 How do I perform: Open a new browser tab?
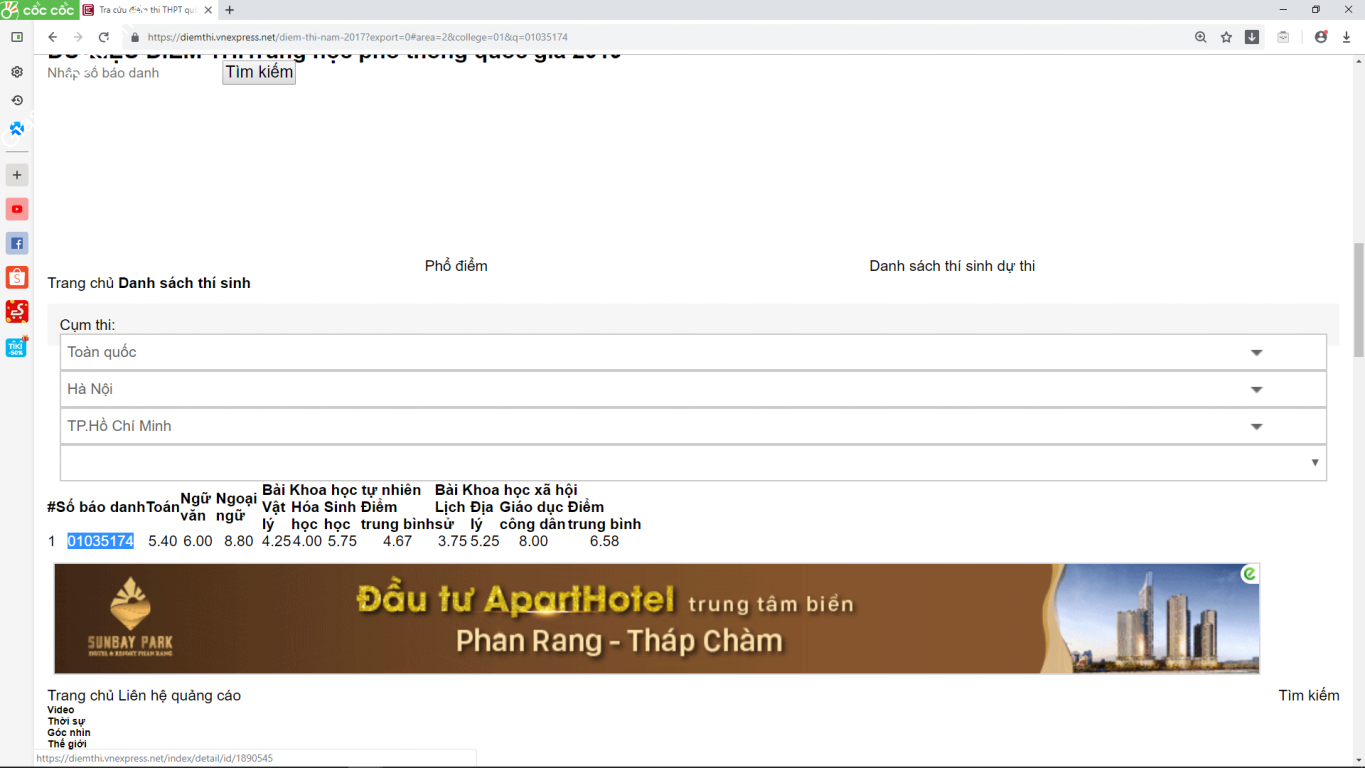click(229, 10)
